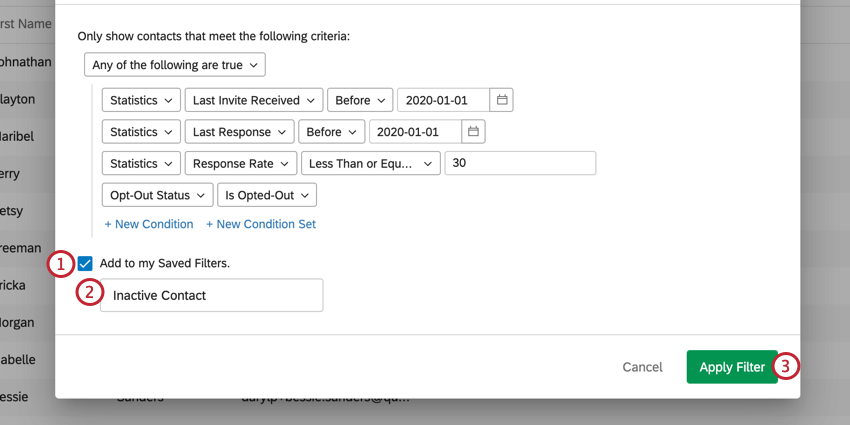This screenshot has height=425, width=850.
Task: Click the Apply Filter button
Action: click(x=732, y=367)
